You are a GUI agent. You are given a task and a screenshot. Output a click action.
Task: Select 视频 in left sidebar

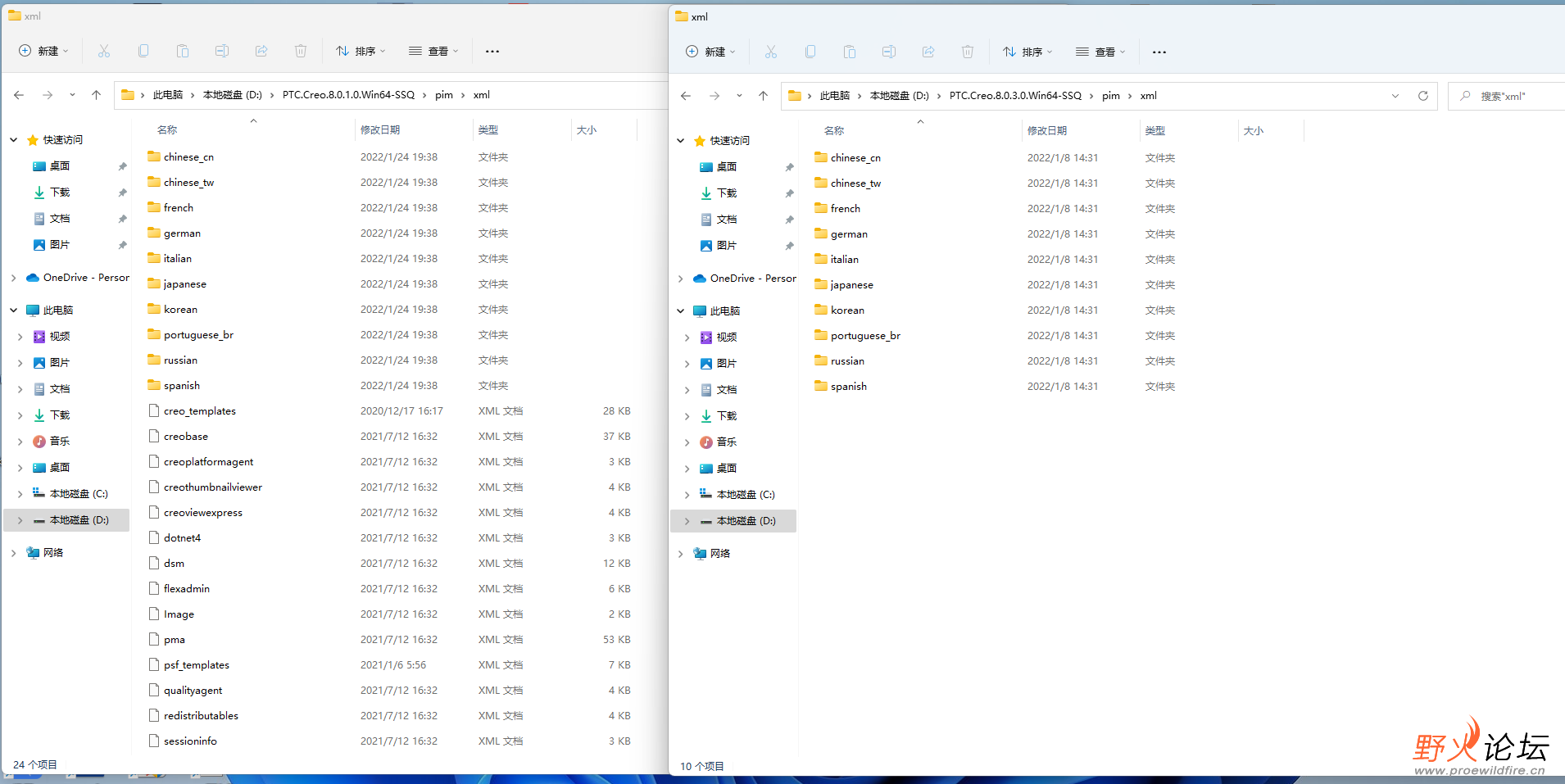[60, 337]
